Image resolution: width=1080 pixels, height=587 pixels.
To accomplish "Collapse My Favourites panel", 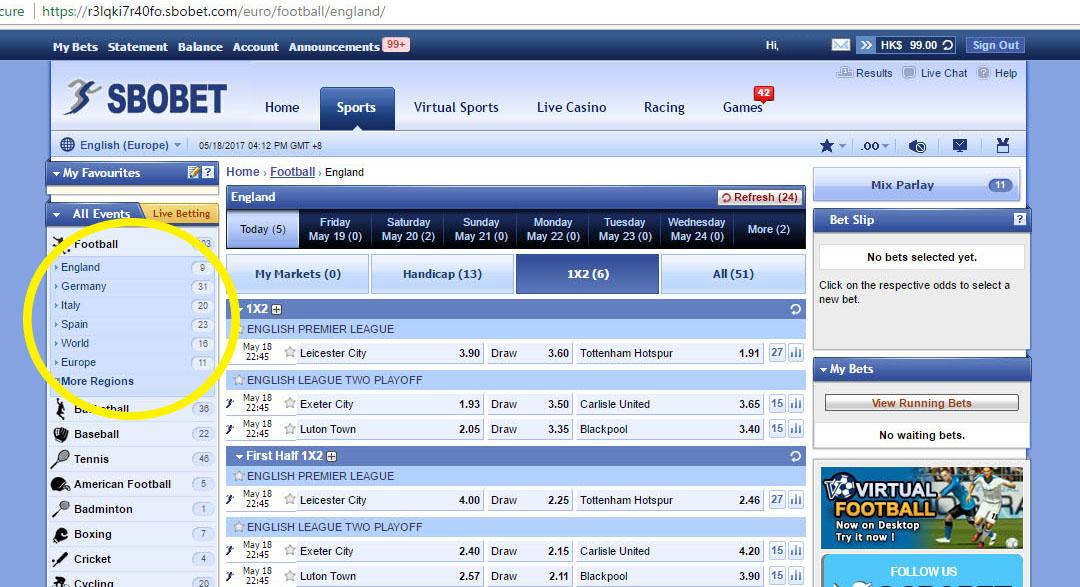I will (56, 173).
